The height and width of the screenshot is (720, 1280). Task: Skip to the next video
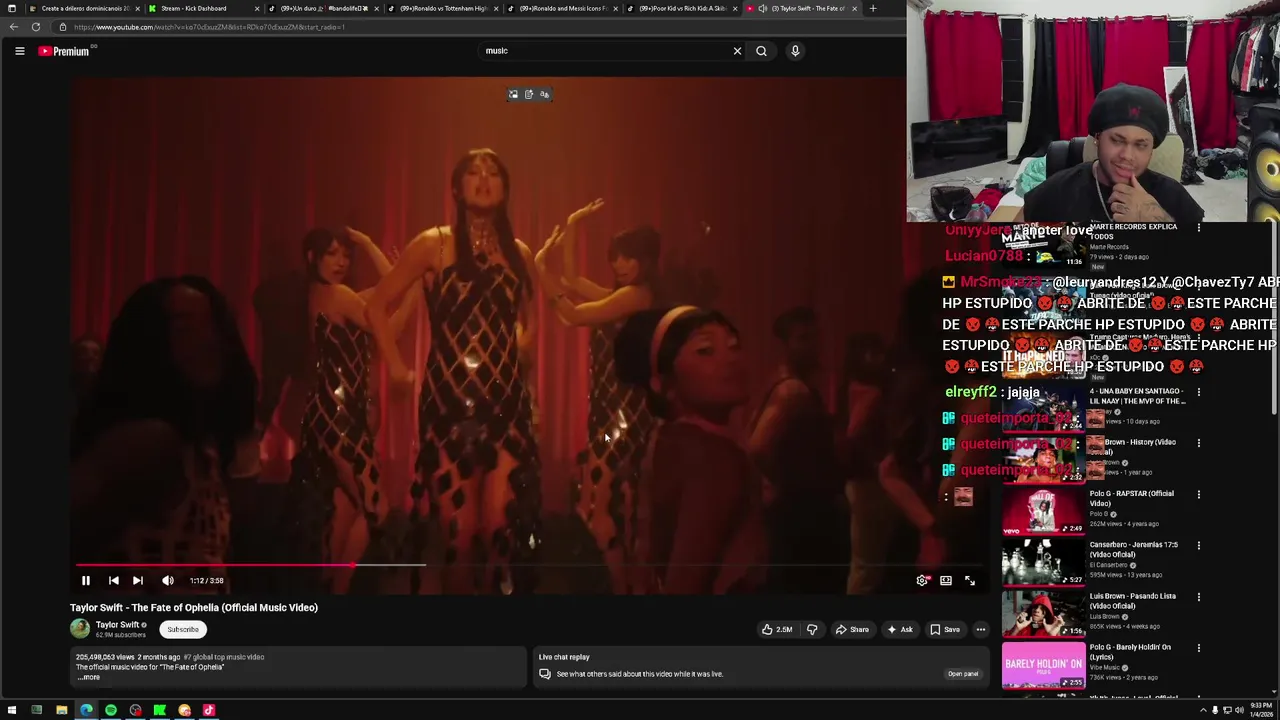tap(138, 580)
